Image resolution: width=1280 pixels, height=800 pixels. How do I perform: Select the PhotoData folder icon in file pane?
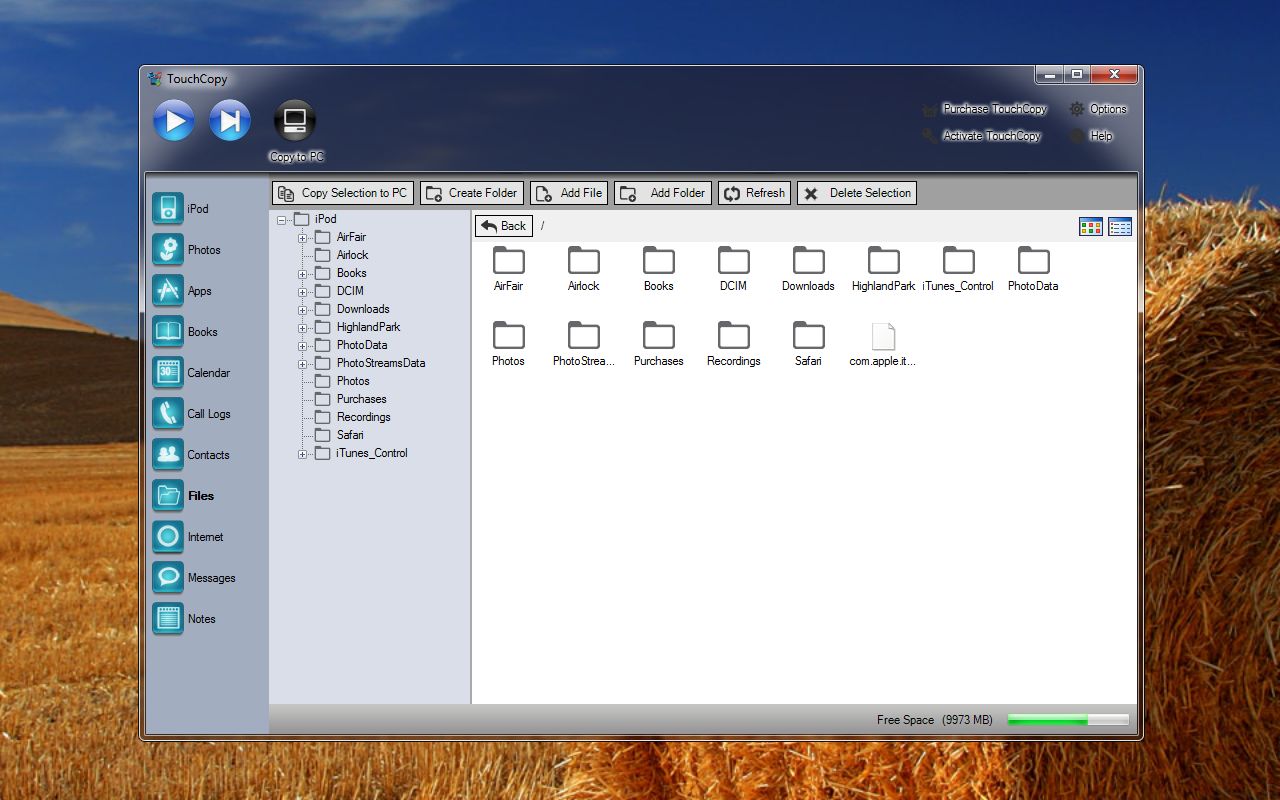coord(1034,260)
